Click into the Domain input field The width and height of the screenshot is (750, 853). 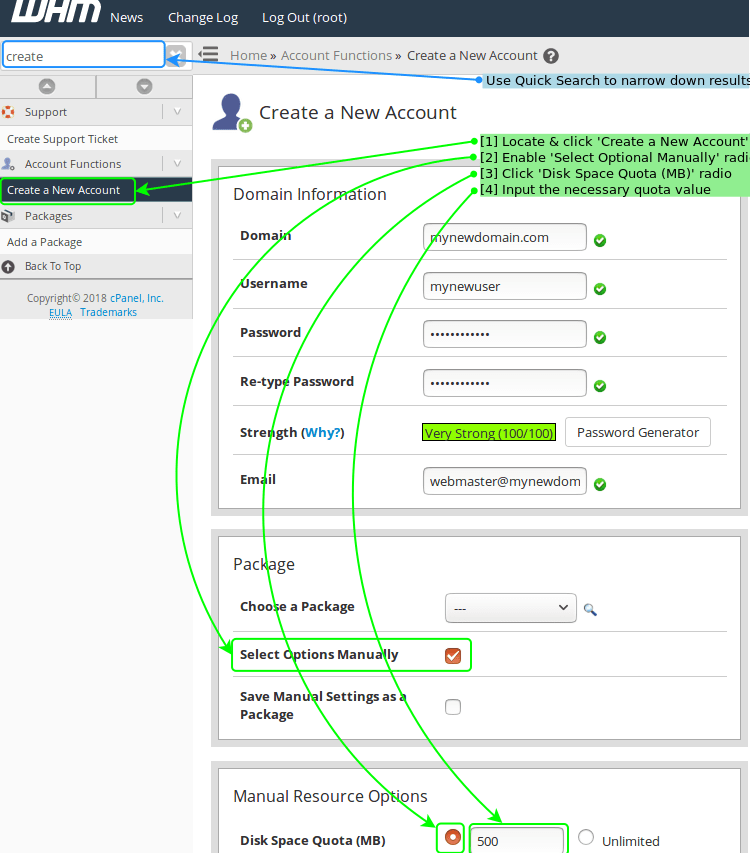[504, 238]
